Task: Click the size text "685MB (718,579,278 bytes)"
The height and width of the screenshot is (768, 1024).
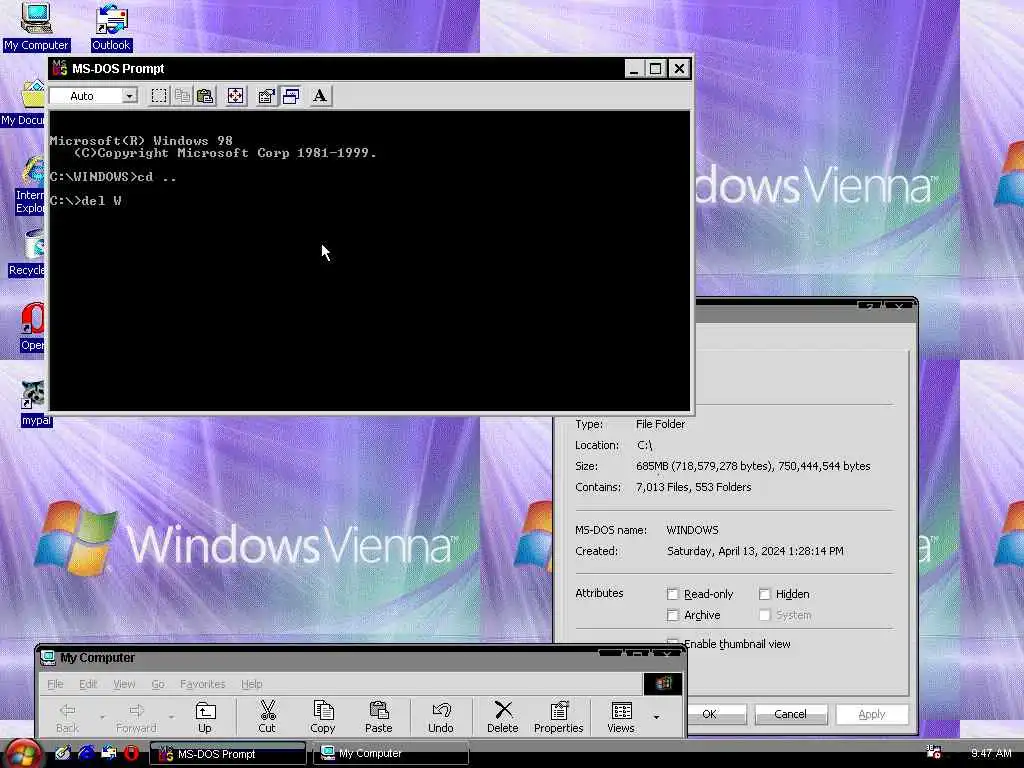Action: pyautogui.click(x=704, y=466)
